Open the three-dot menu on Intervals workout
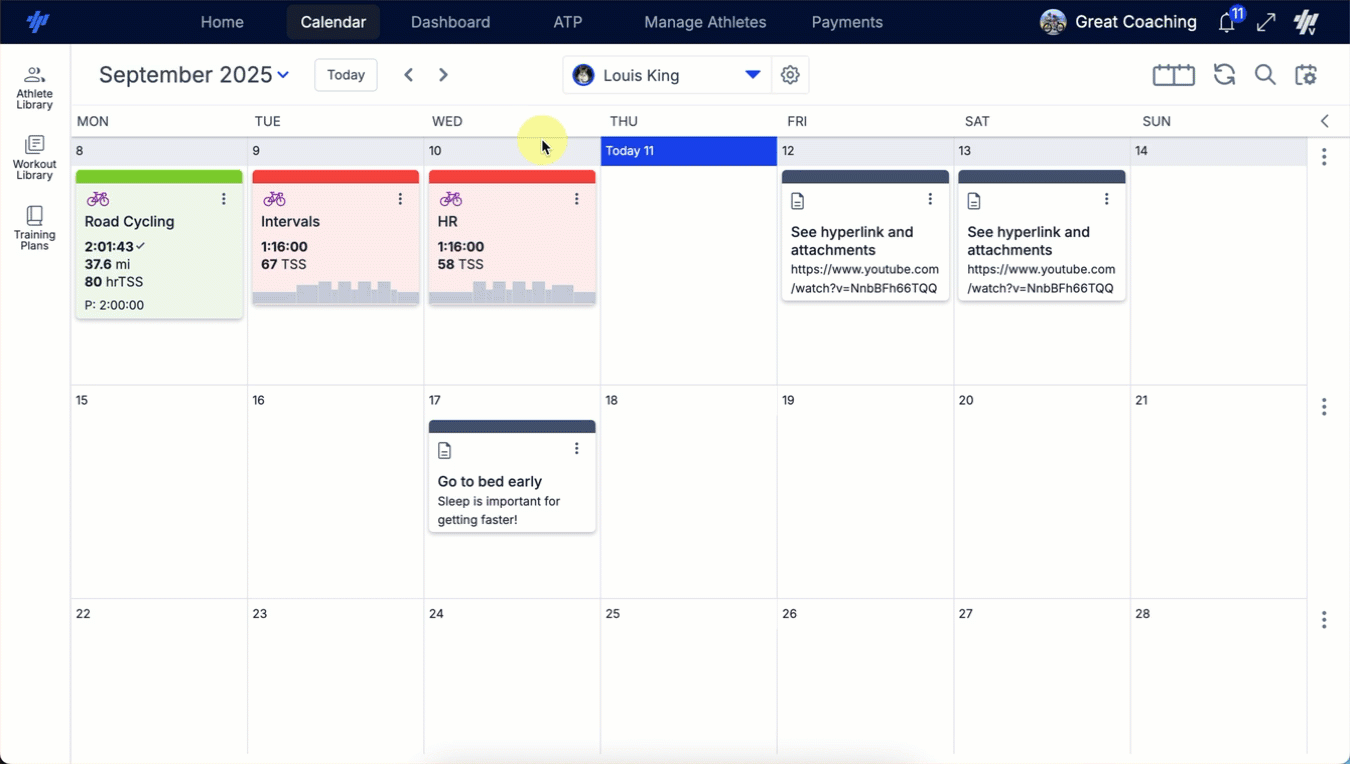1350x764 pixels. [x=400, y=199]
